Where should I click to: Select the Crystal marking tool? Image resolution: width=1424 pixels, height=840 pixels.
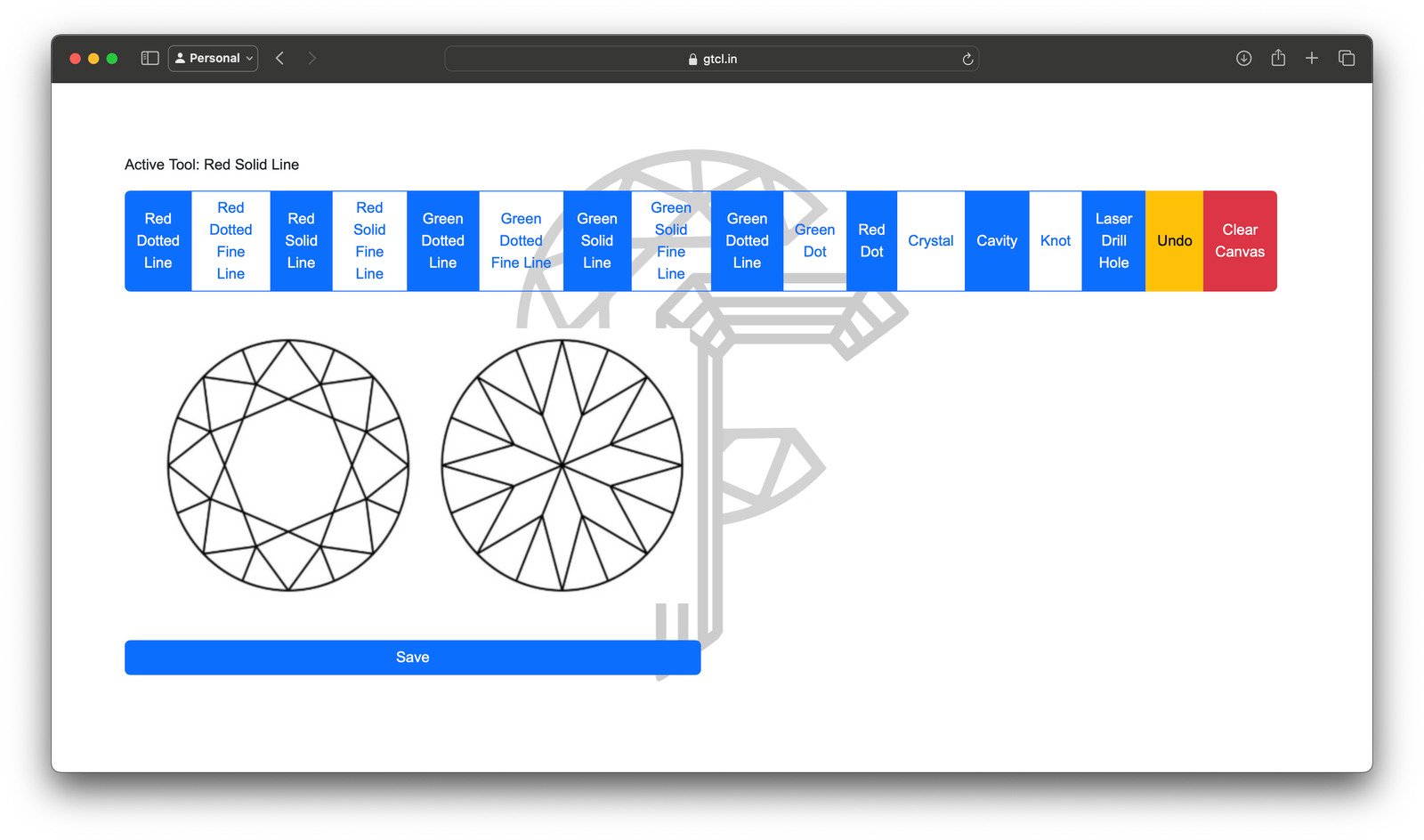(x=931, y=241)
